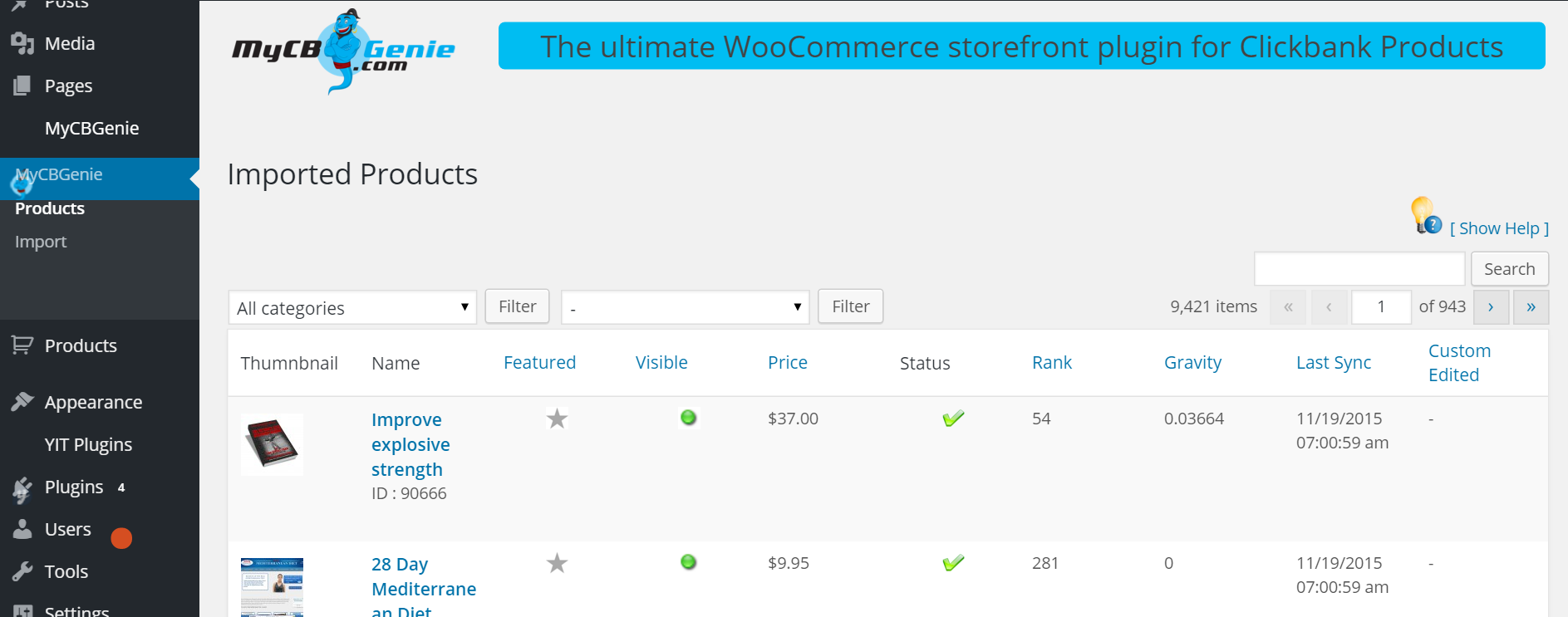This screenshot has height=617, width=1568.
Task: Toggle featured star for Improve explosive strength
Action: point(557,419)
